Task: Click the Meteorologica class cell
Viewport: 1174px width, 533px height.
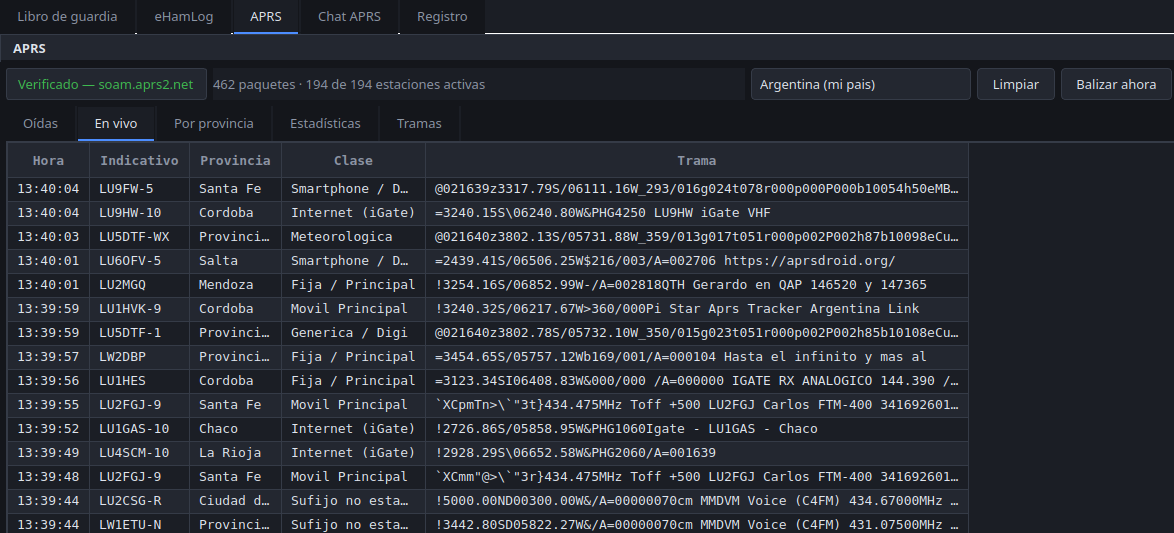Action: tap(353, 237)
